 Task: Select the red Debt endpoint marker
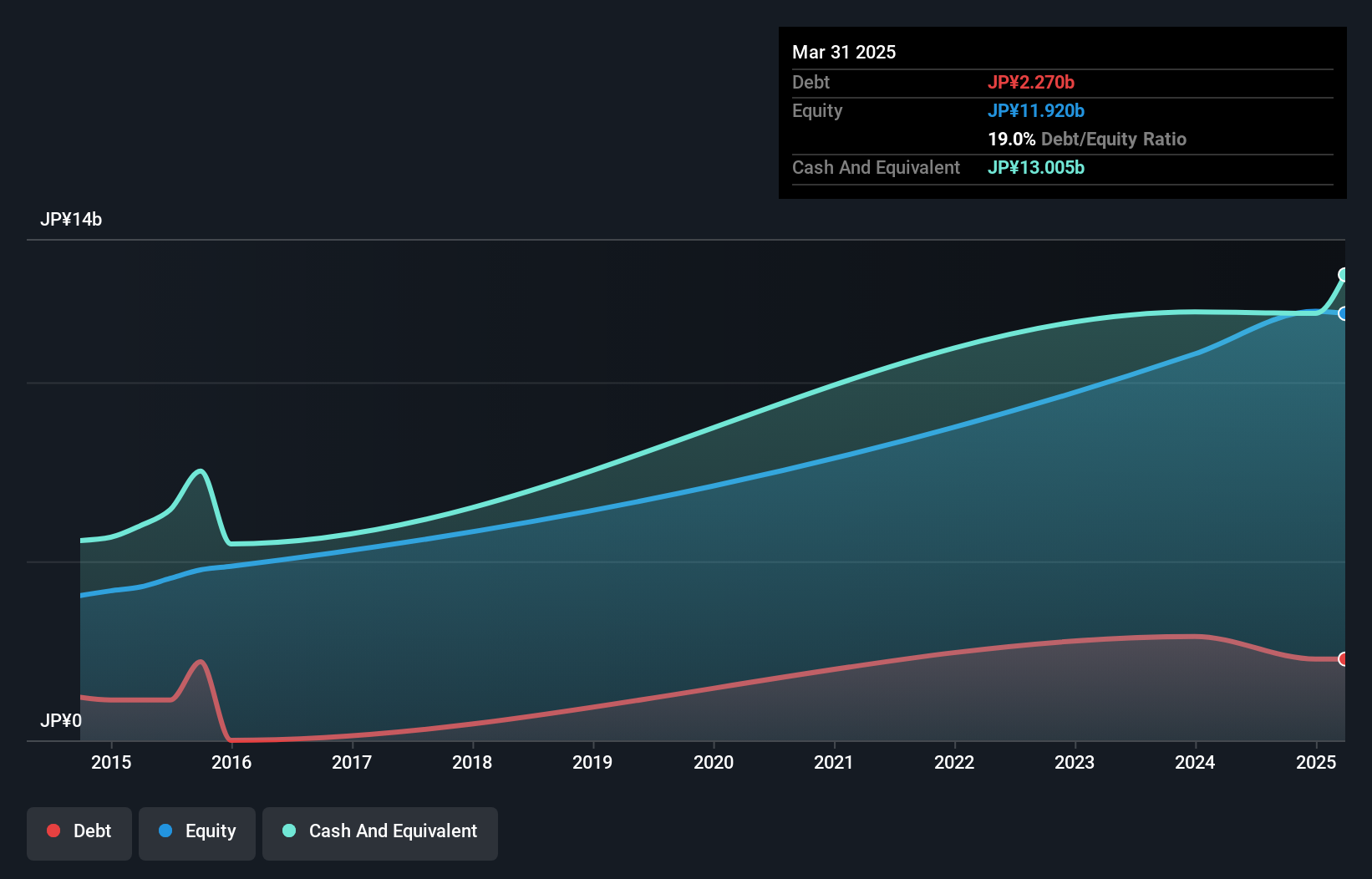[x=1344, y=659]
